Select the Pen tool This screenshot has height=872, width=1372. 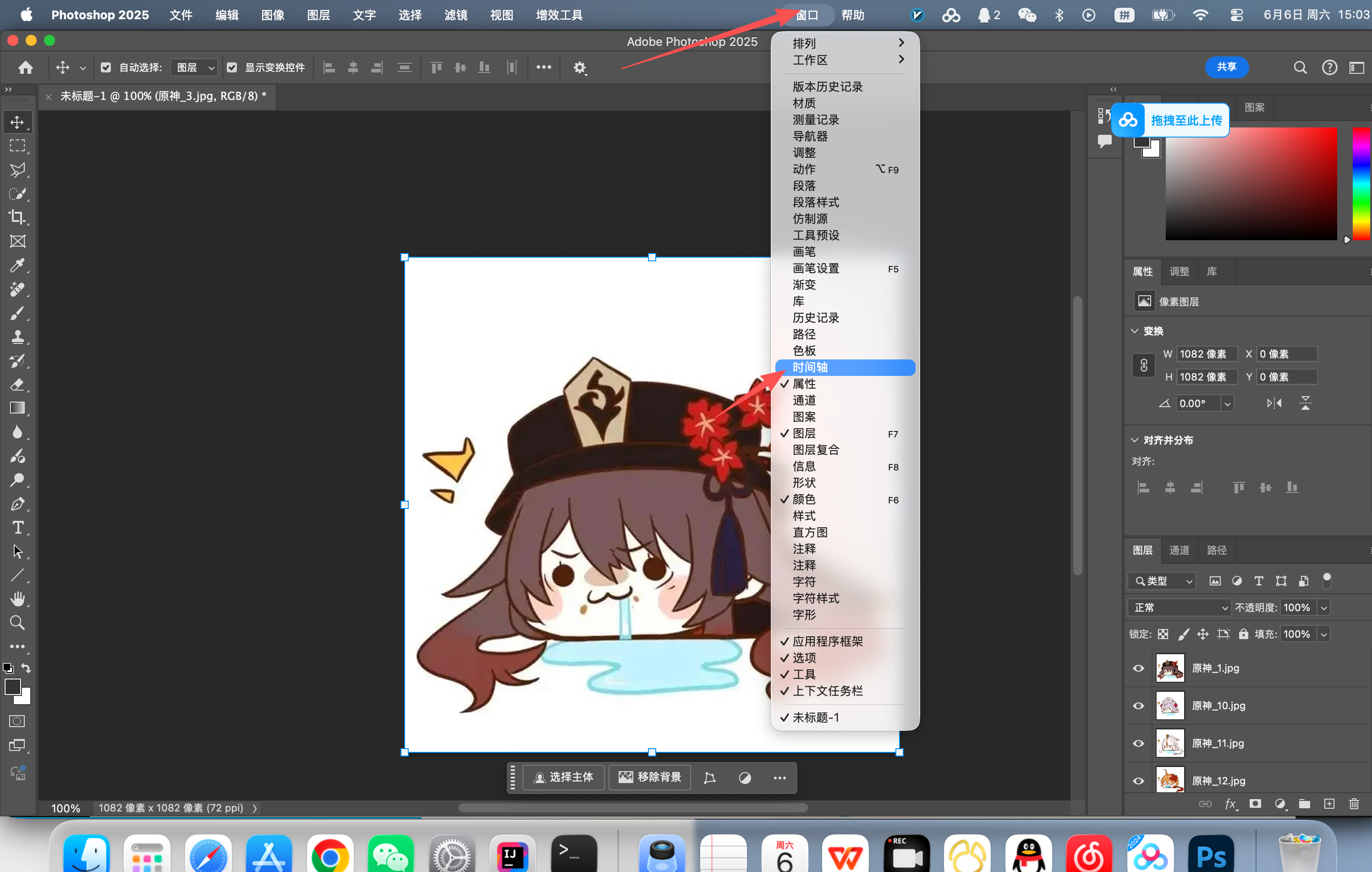click(x=18, y=504)
